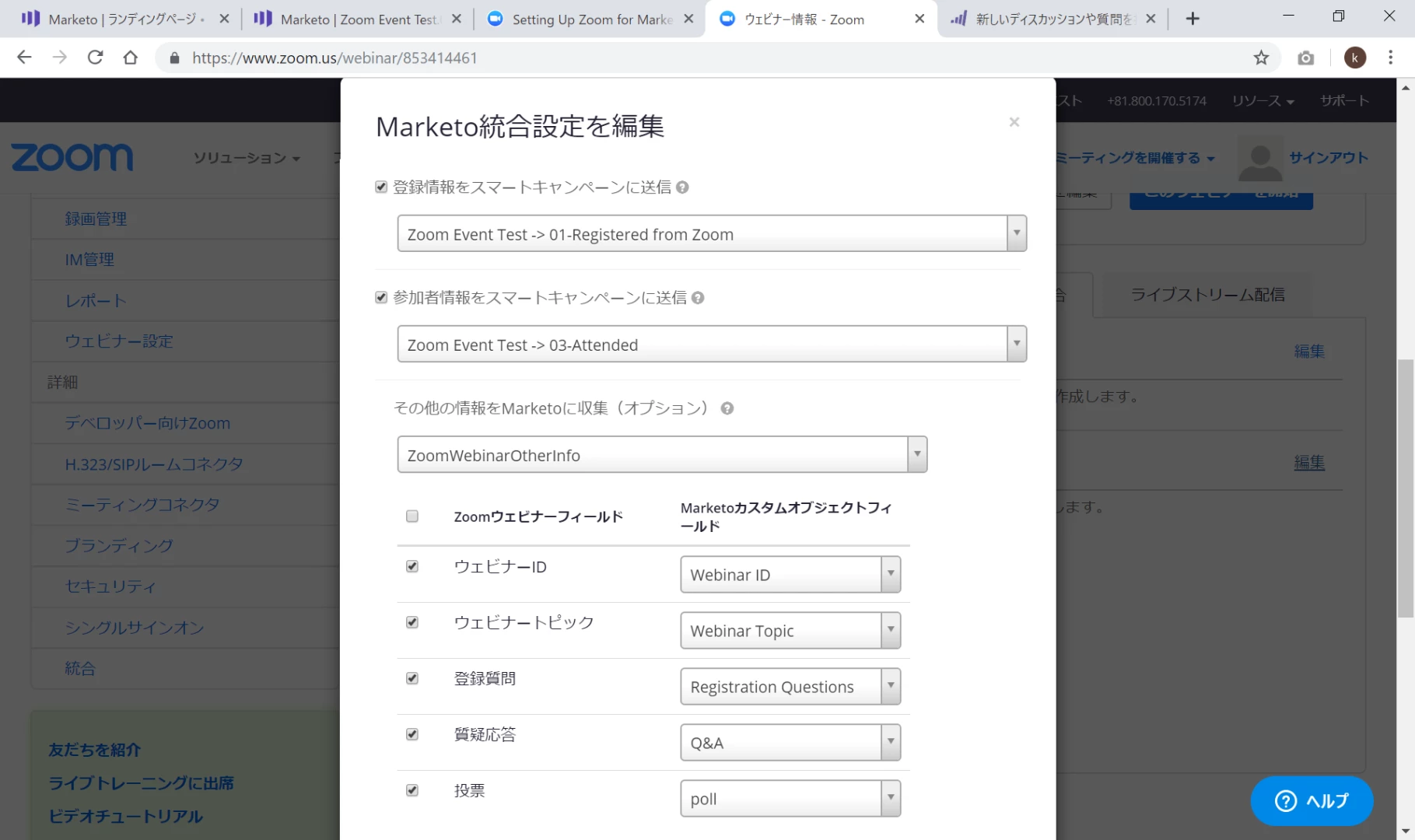Toggle 参加者情報をスマートキャンペーンに送信 checkbox
1415x840 pixels.
pyautogui.click(x=381, y=297)
